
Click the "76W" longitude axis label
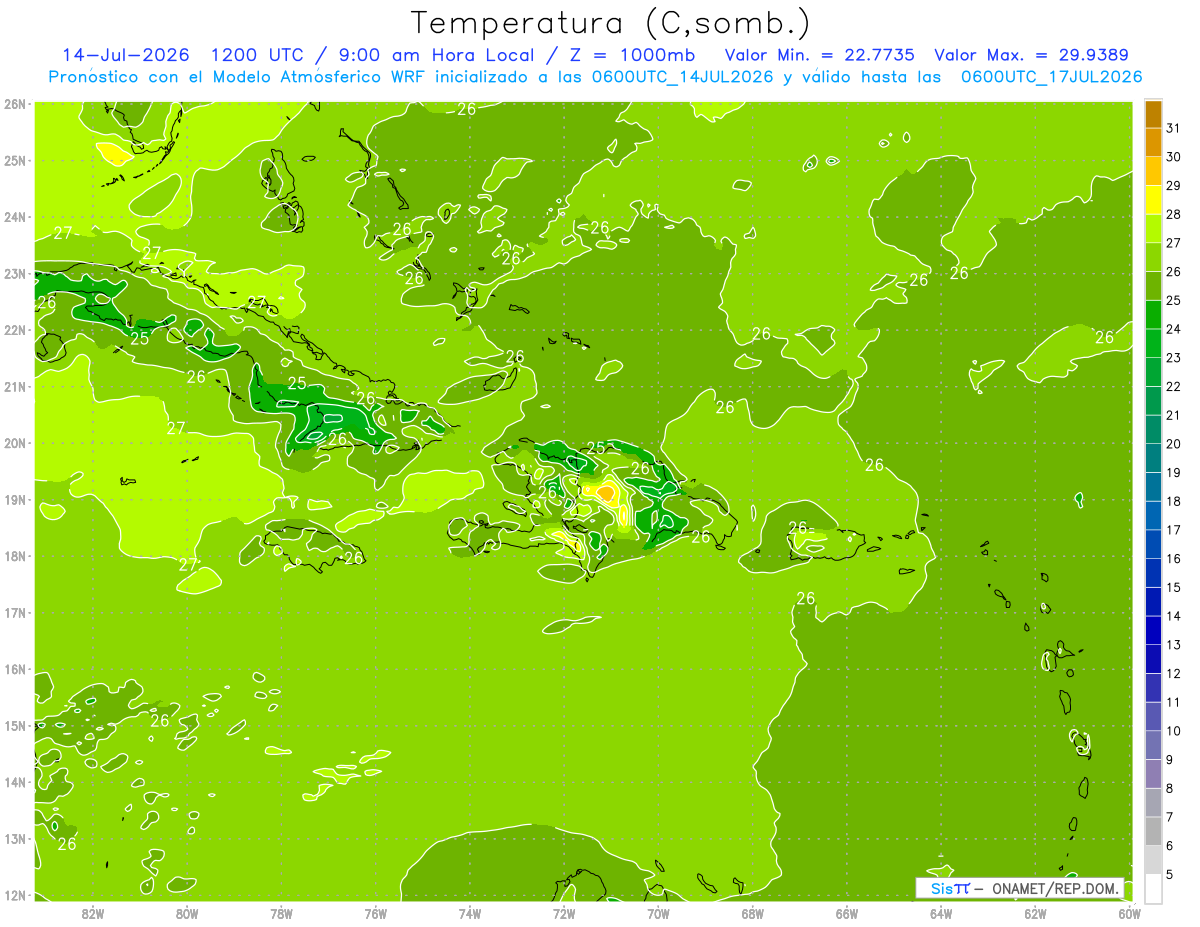(375, 913)
